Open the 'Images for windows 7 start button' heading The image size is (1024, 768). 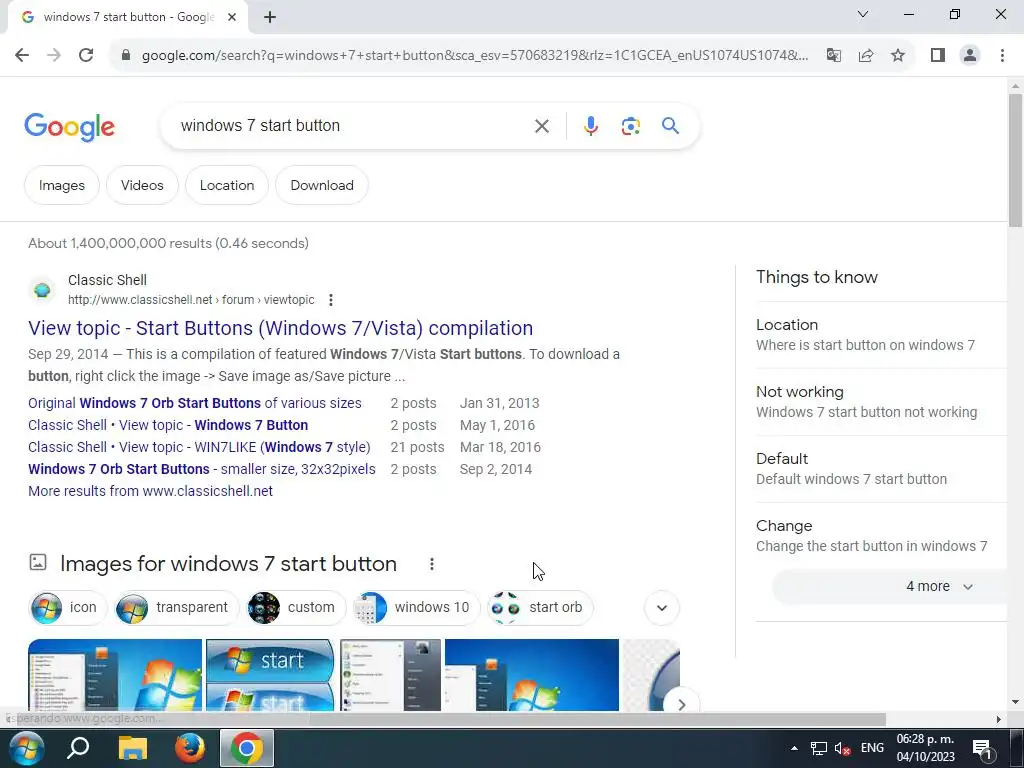click(228, 564)
